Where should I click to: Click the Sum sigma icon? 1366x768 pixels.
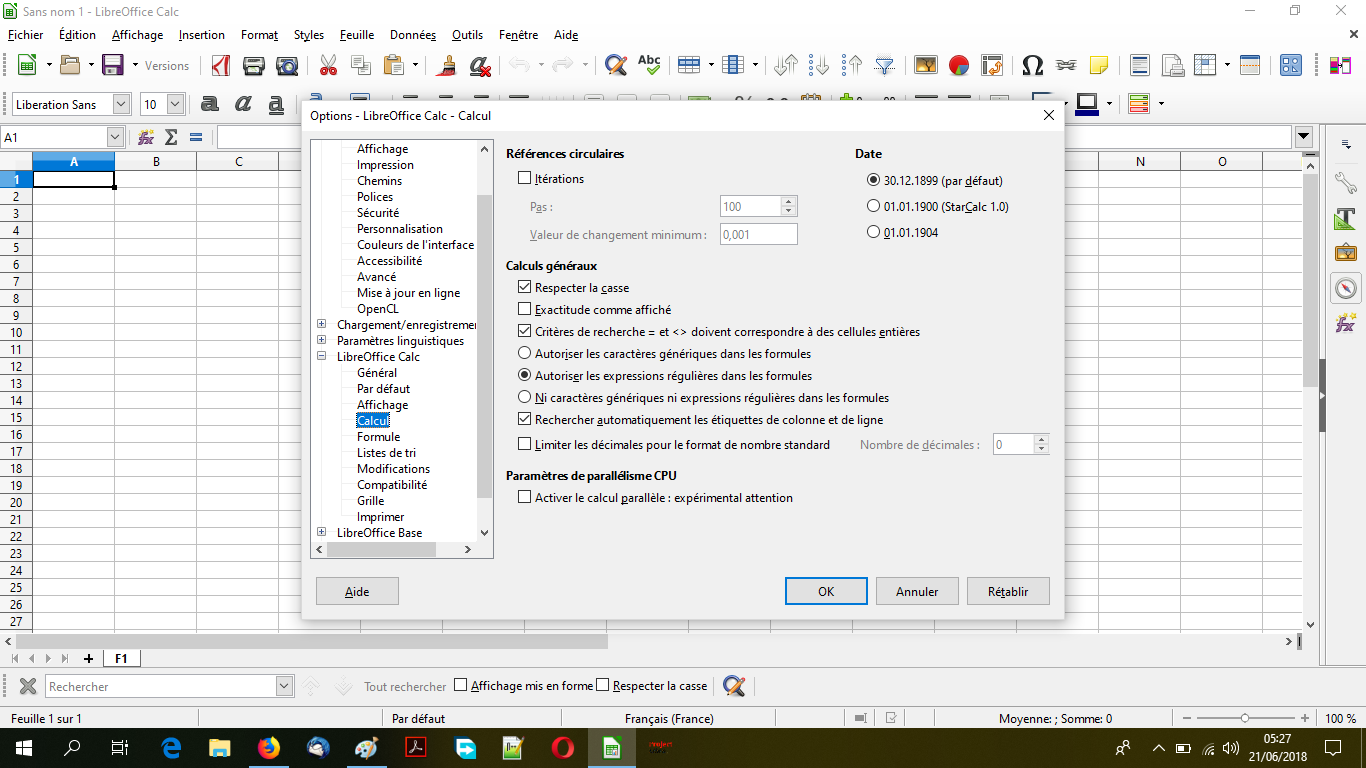tap(171, 137)
